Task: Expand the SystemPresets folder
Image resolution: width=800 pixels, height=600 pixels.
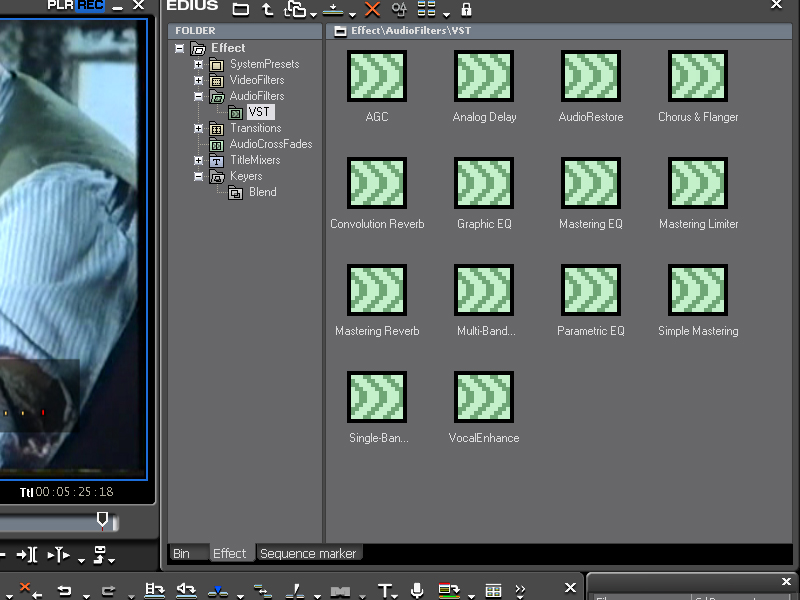Action: pyautogui.click(x=198, y=64)
